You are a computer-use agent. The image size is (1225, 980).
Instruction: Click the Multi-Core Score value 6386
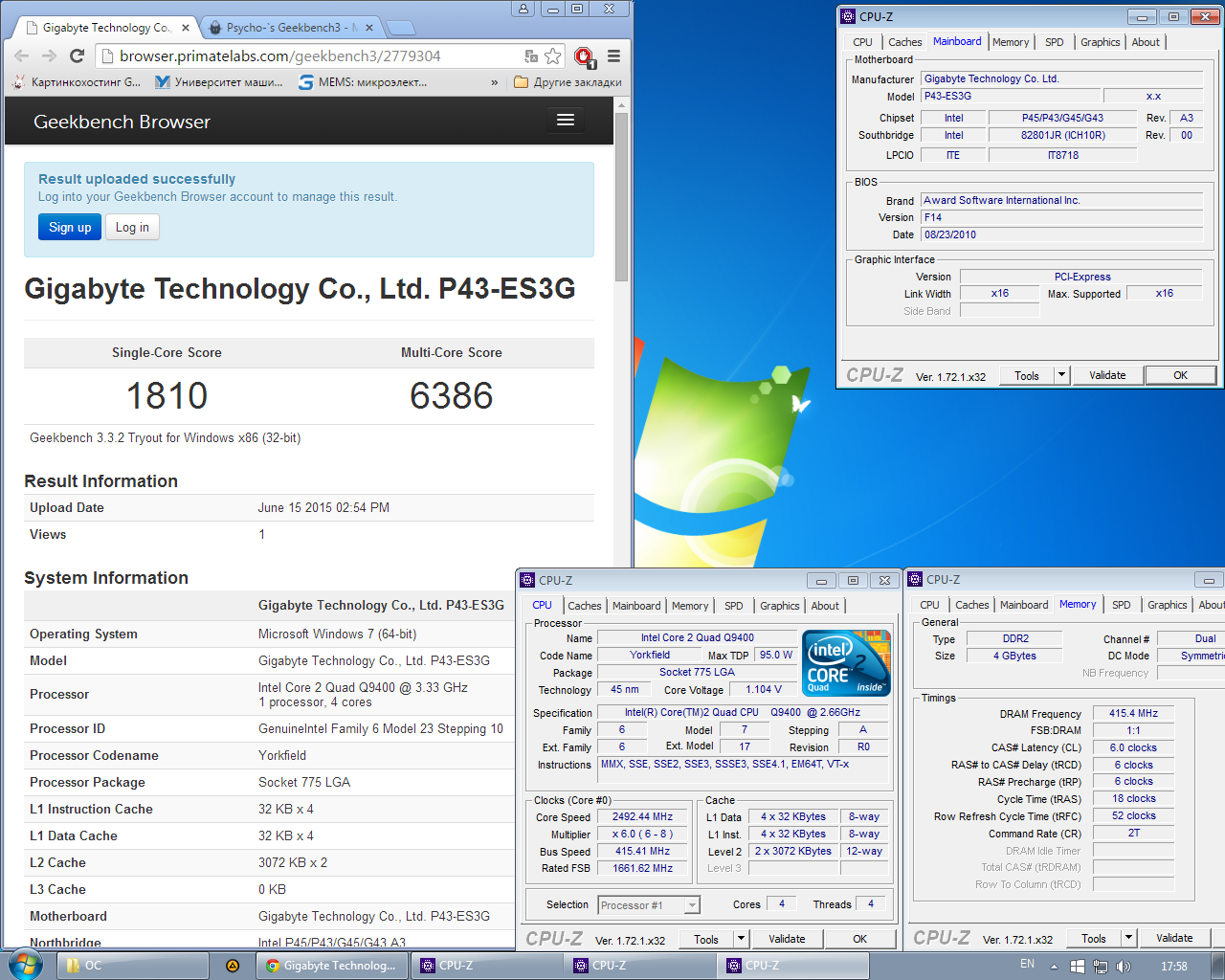452,395
